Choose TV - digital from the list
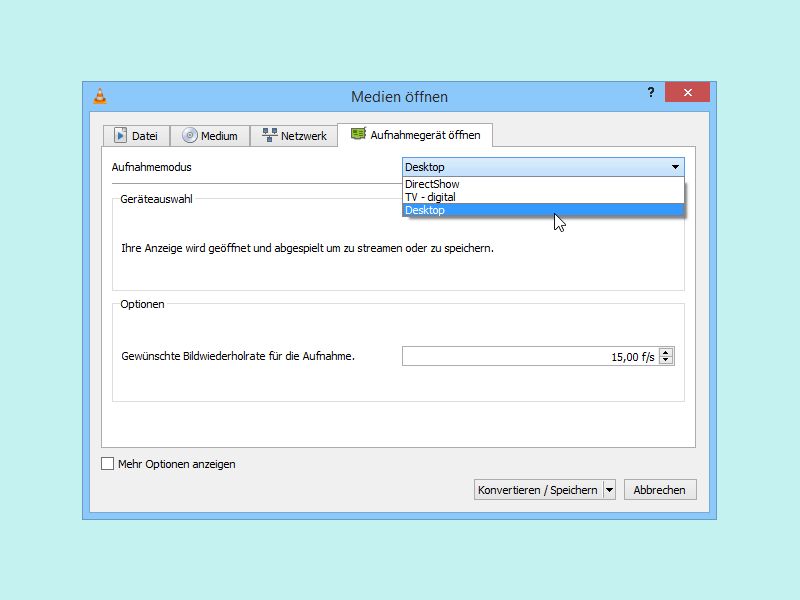Screen dimensions: 800x600 click(543, 197)
